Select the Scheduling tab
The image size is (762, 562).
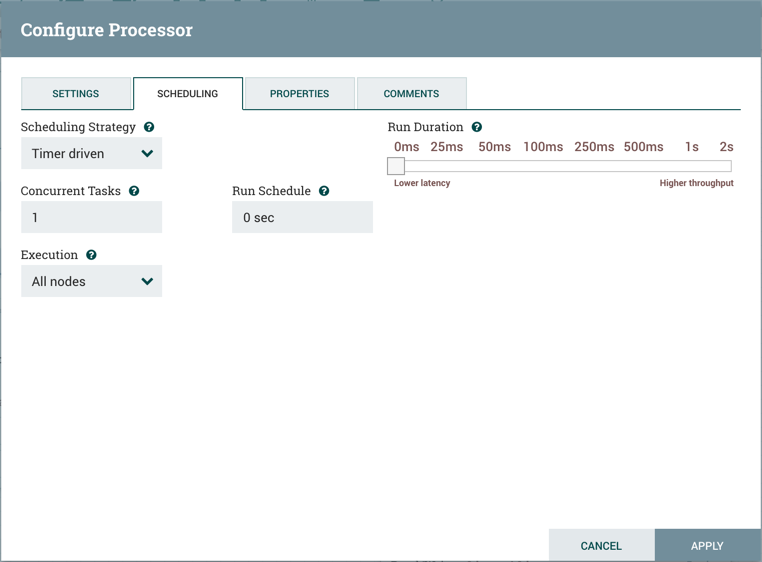pyautogui.click(x=187, y=94)
